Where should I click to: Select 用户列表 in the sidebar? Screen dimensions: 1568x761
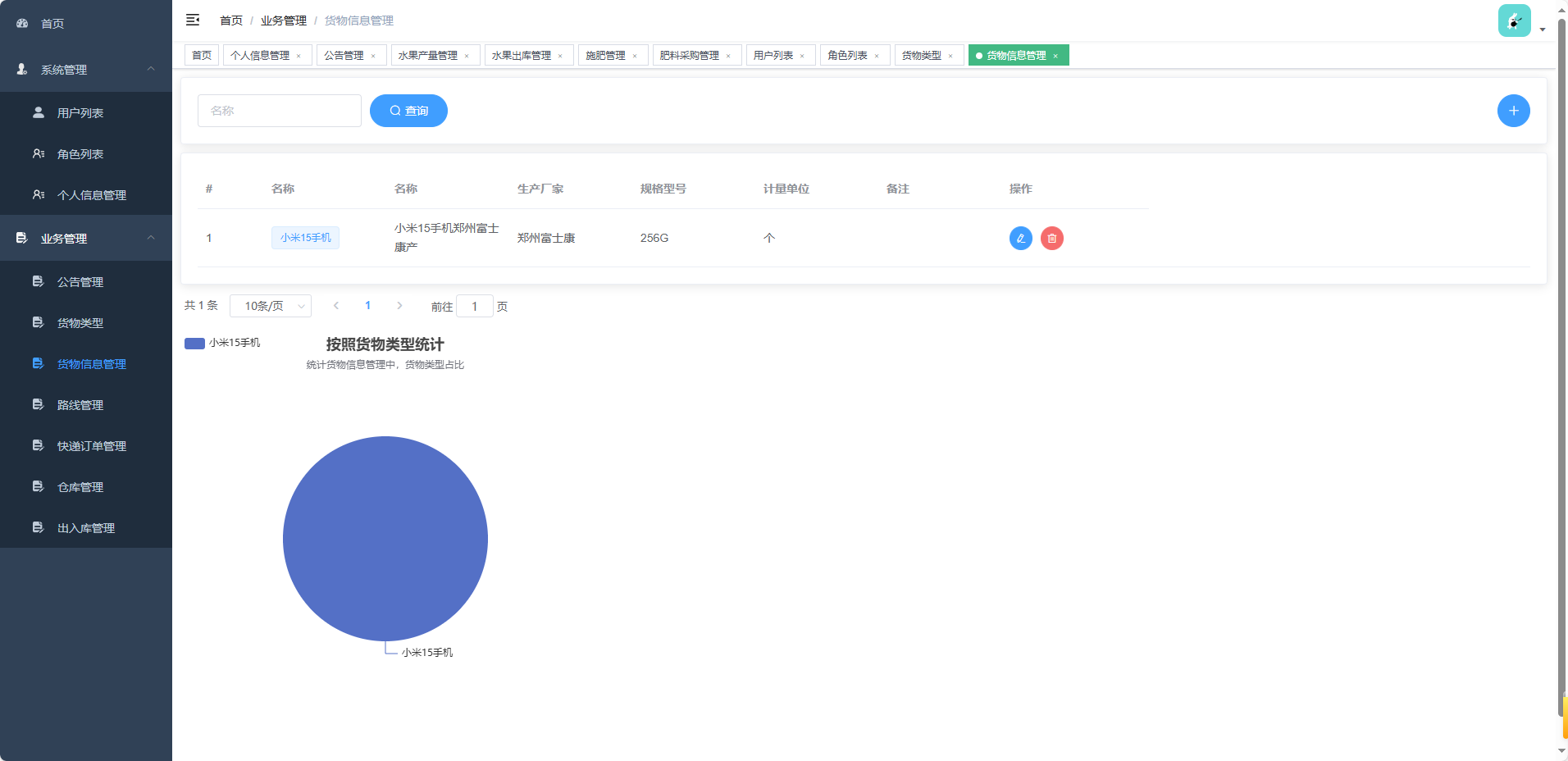[x=80, y=112]
